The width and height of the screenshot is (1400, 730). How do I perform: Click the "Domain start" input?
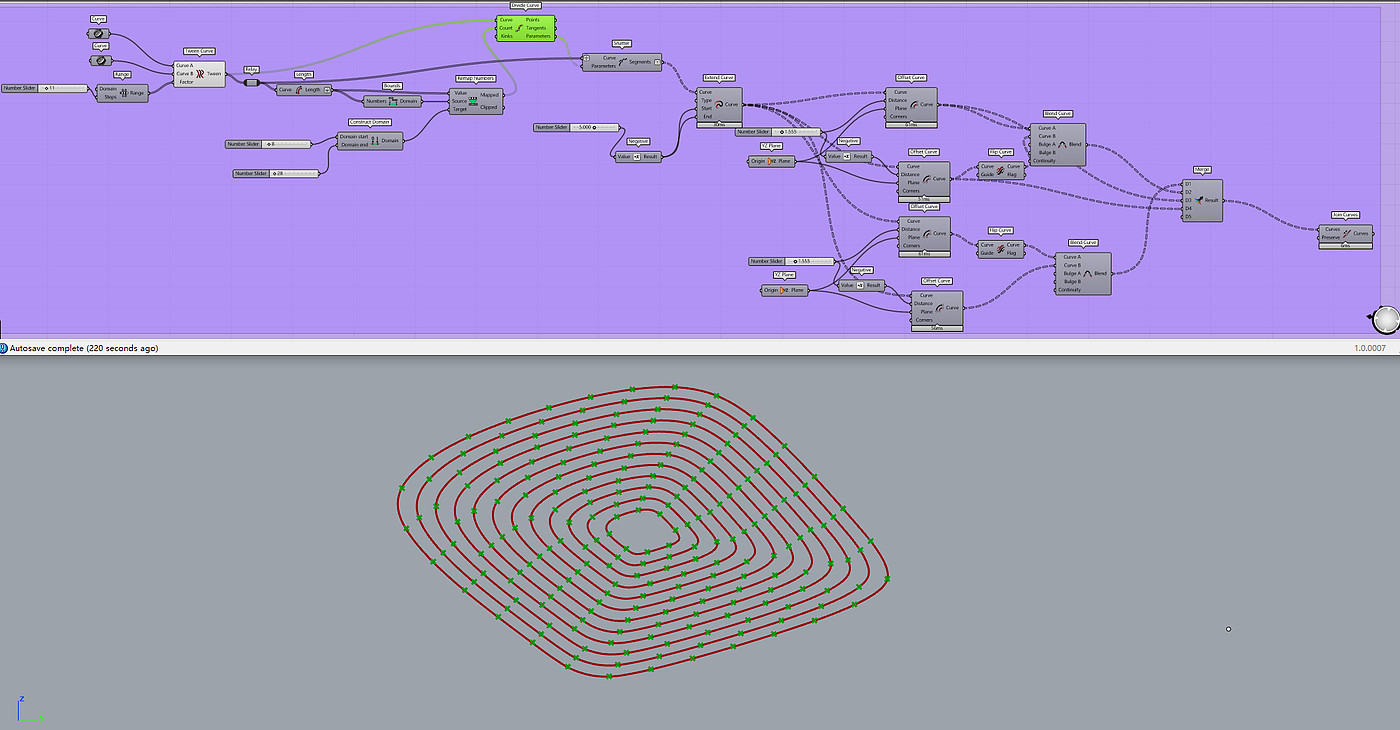click(x=354, y=137)
